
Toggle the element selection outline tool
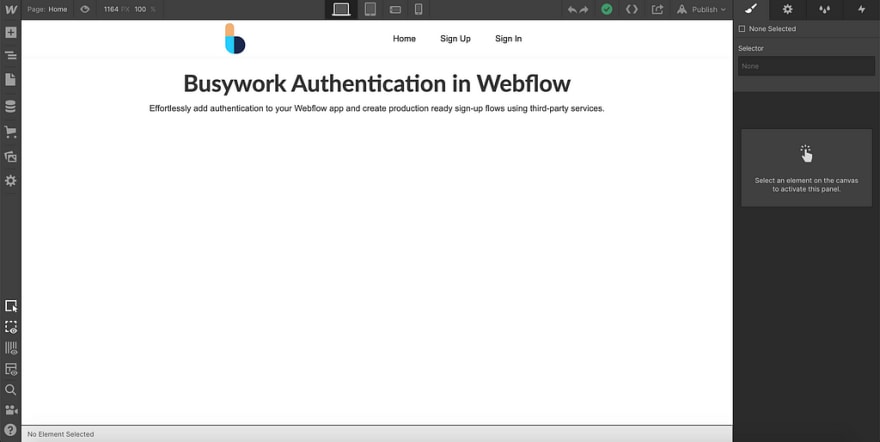[11, 306]
